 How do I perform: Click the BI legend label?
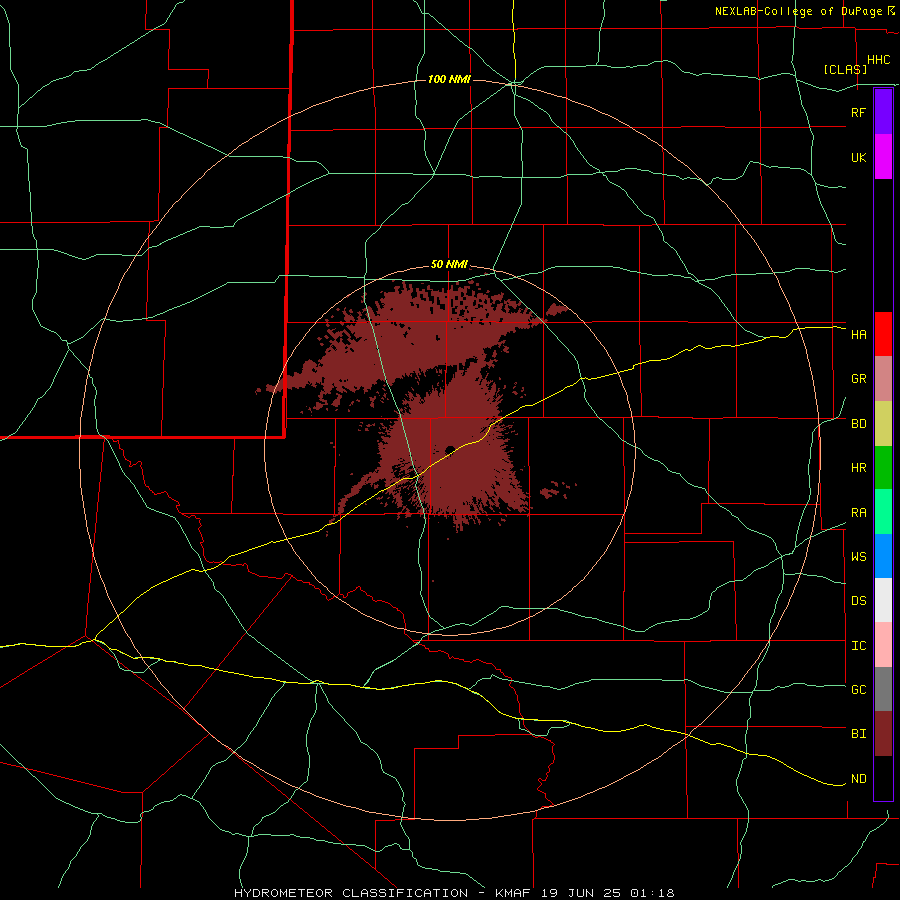(x=858, y=734)
